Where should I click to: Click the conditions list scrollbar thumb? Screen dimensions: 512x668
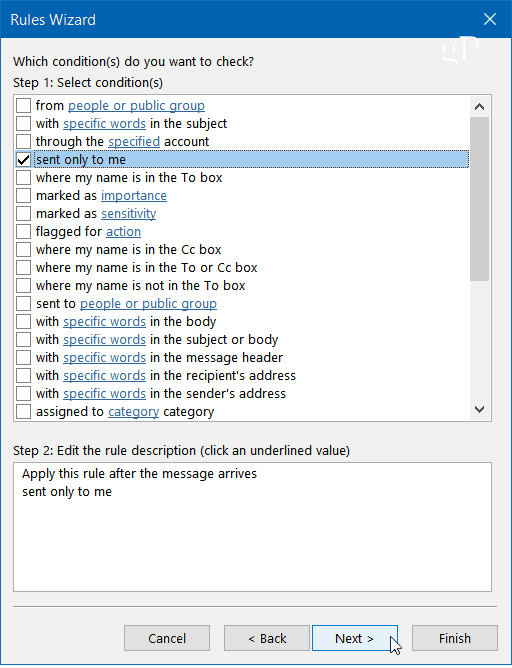point(479,199)
